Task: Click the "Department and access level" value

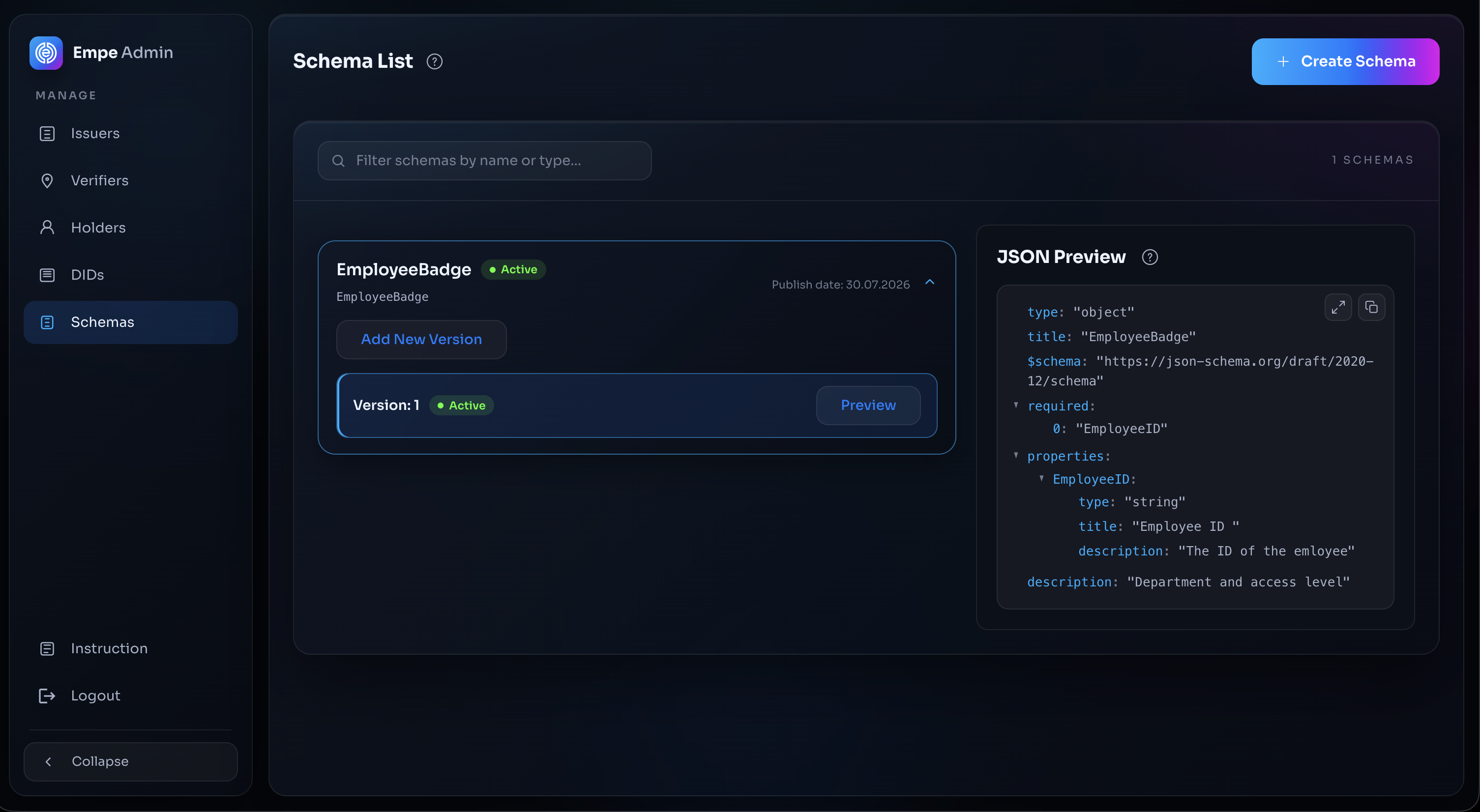Action: pos(1238,582)
